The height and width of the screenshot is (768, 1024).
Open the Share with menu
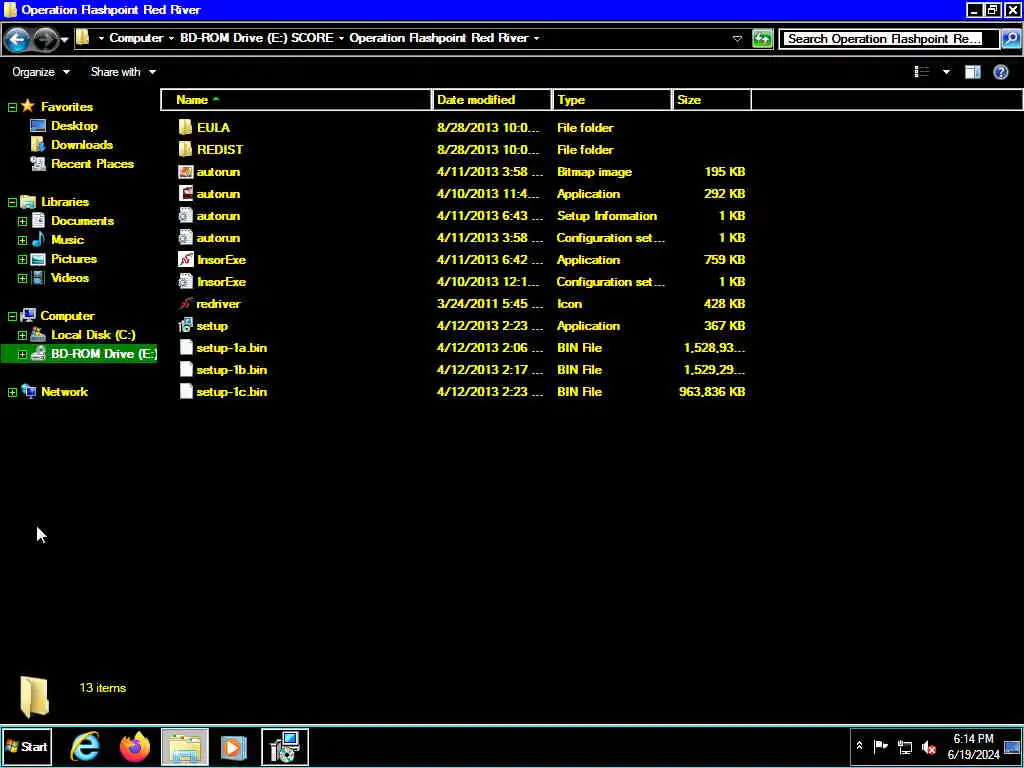click(123, 72)
